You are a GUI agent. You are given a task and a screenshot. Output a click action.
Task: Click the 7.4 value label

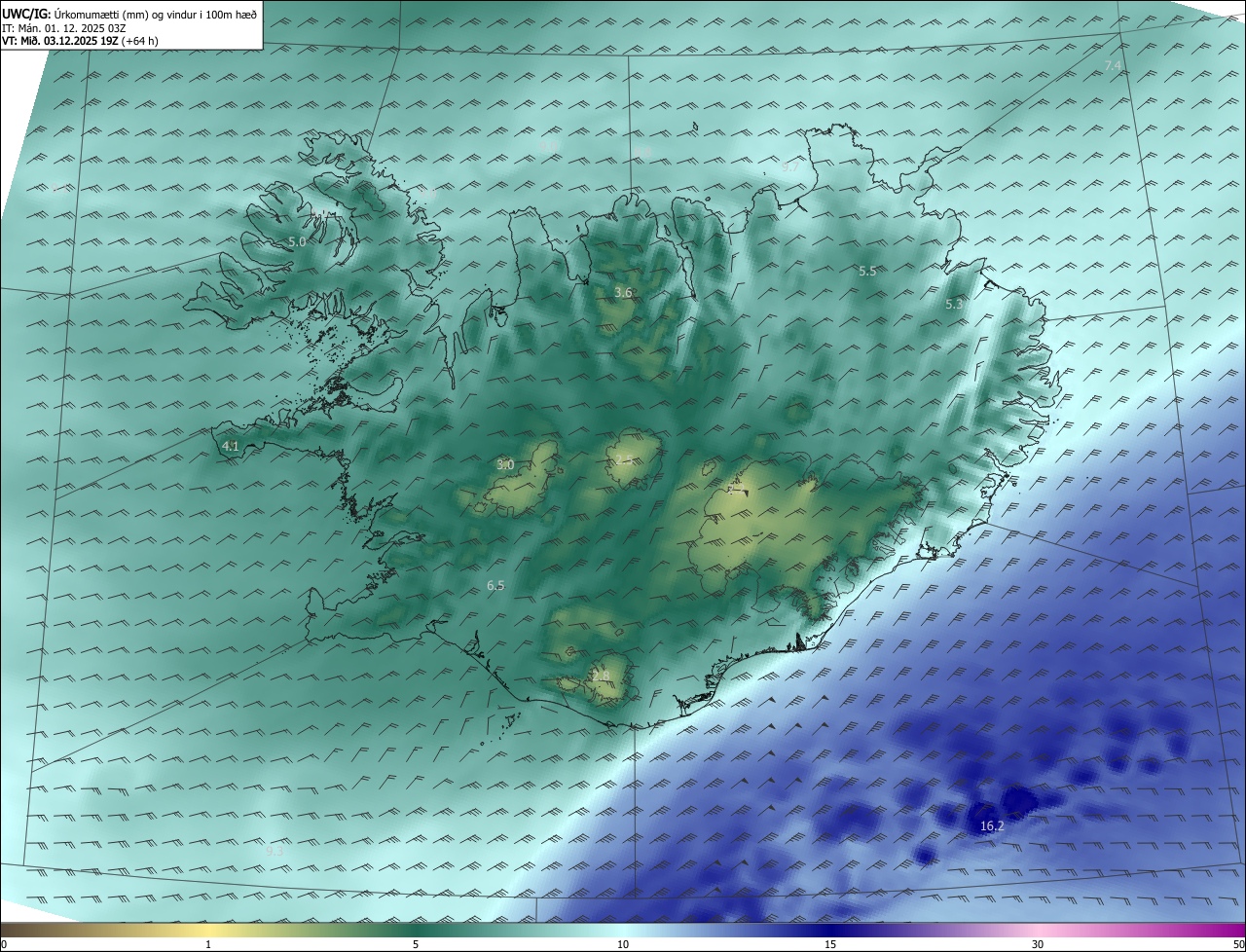1114,65
